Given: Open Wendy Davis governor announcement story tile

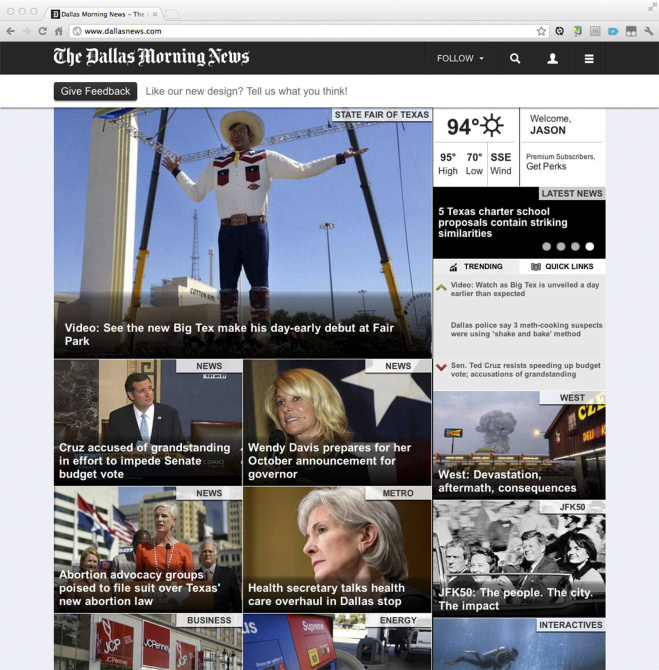Looking at the screenshot, I should click(x=337, y=422).
